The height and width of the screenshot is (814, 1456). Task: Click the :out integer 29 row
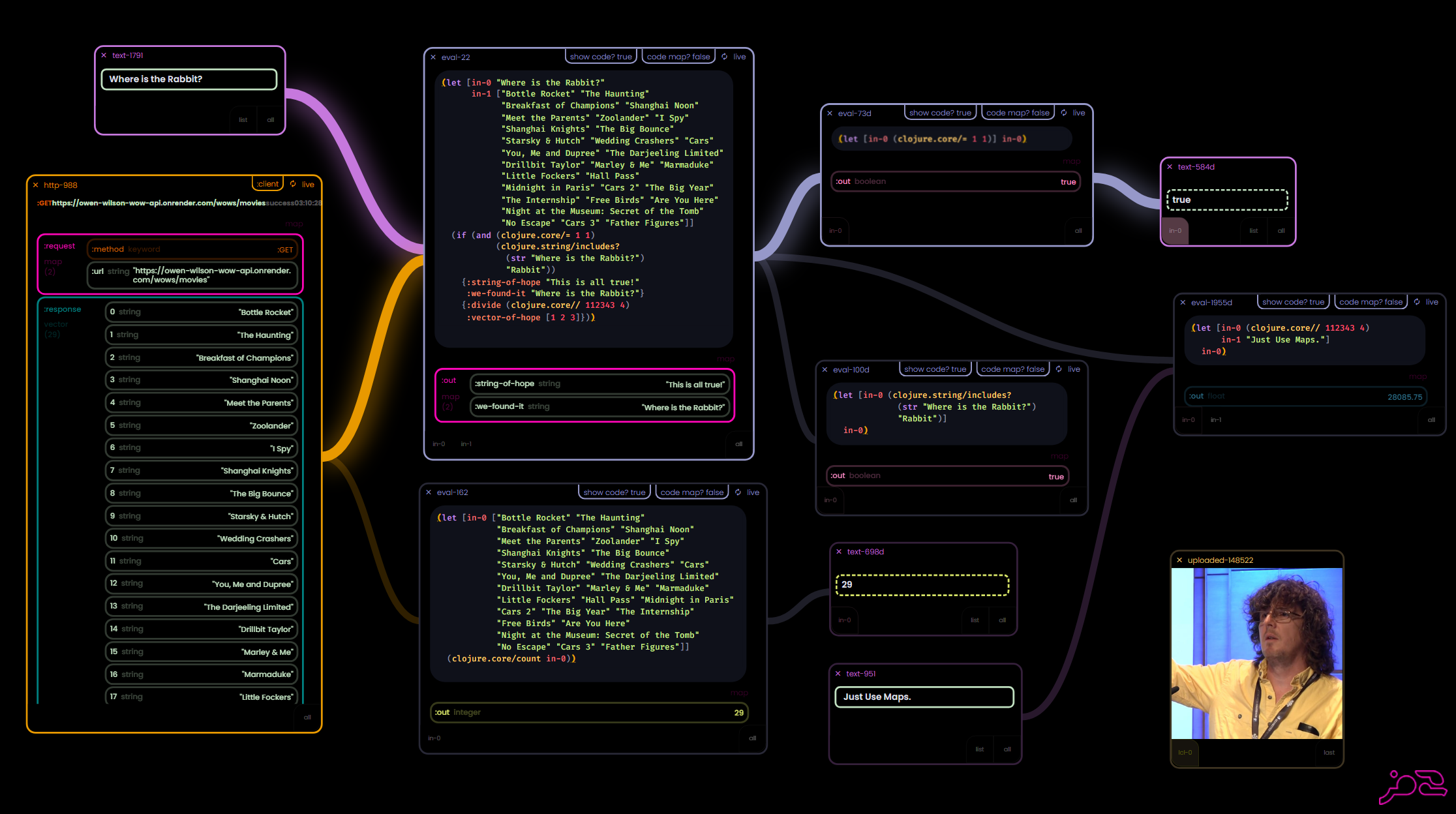point(589,713)
